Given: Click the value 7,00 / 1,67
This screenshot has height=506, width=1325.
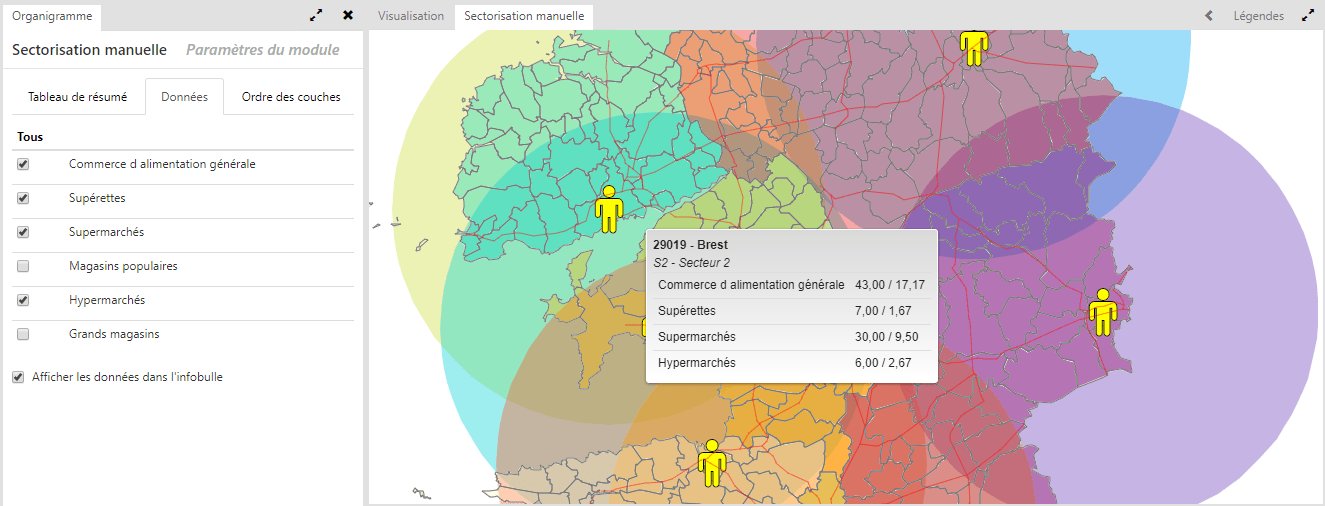Looking at the screenshot, I should pyautogui.click(x=883, y=311).
